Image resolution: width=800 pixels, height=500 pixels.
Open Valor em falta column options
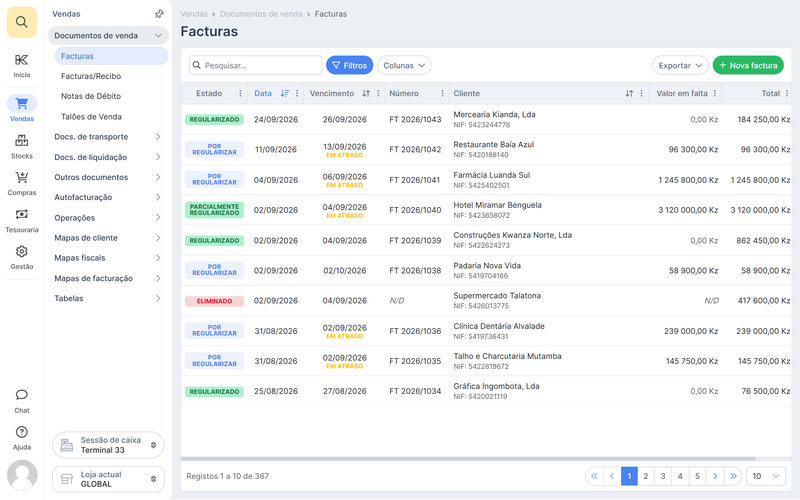pos(715,93)
